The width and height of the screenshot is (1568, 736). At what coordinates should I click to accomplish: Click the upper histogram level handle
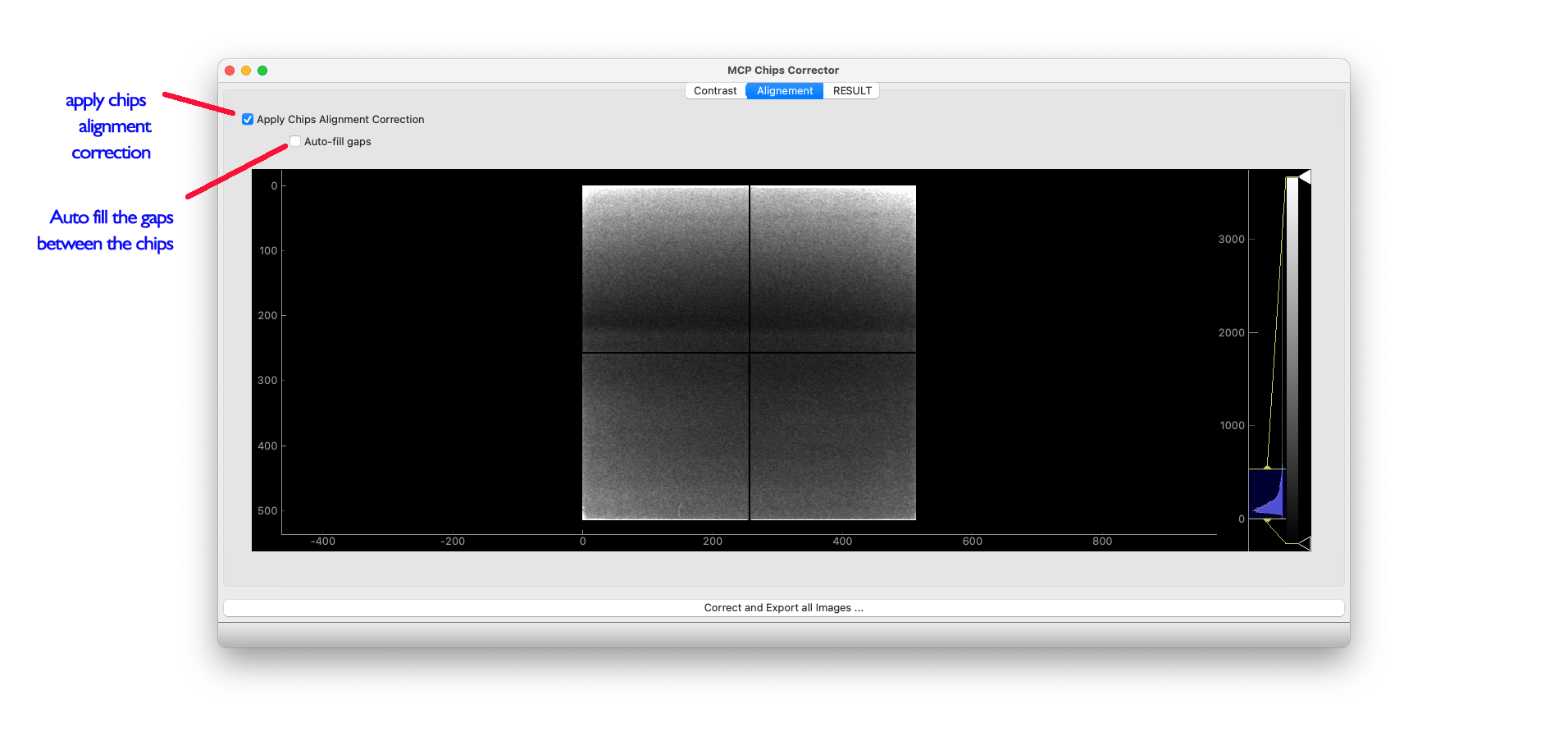[x=1267, y=469]
